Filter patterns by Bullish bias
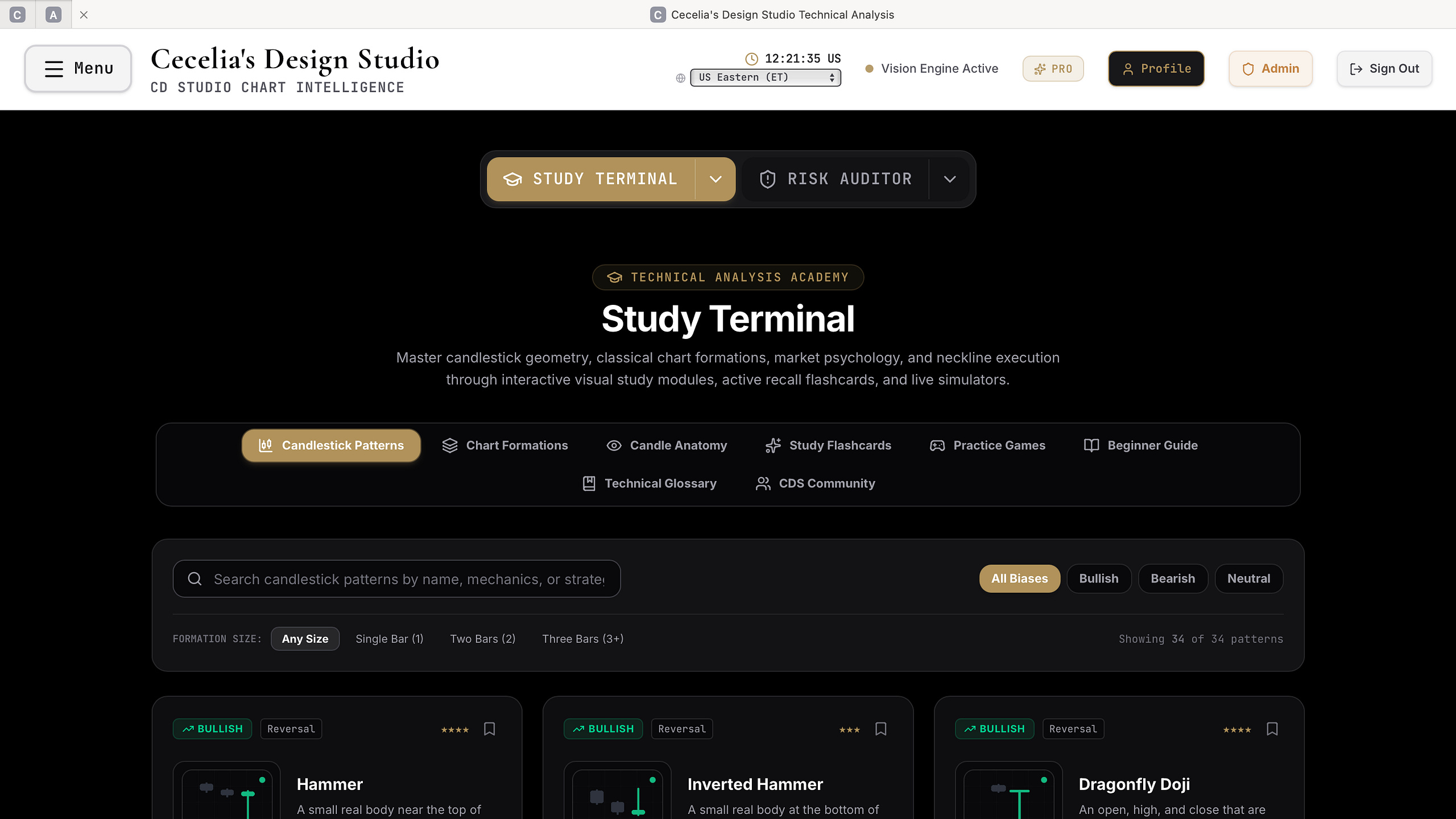 [x=1099, y=578]
